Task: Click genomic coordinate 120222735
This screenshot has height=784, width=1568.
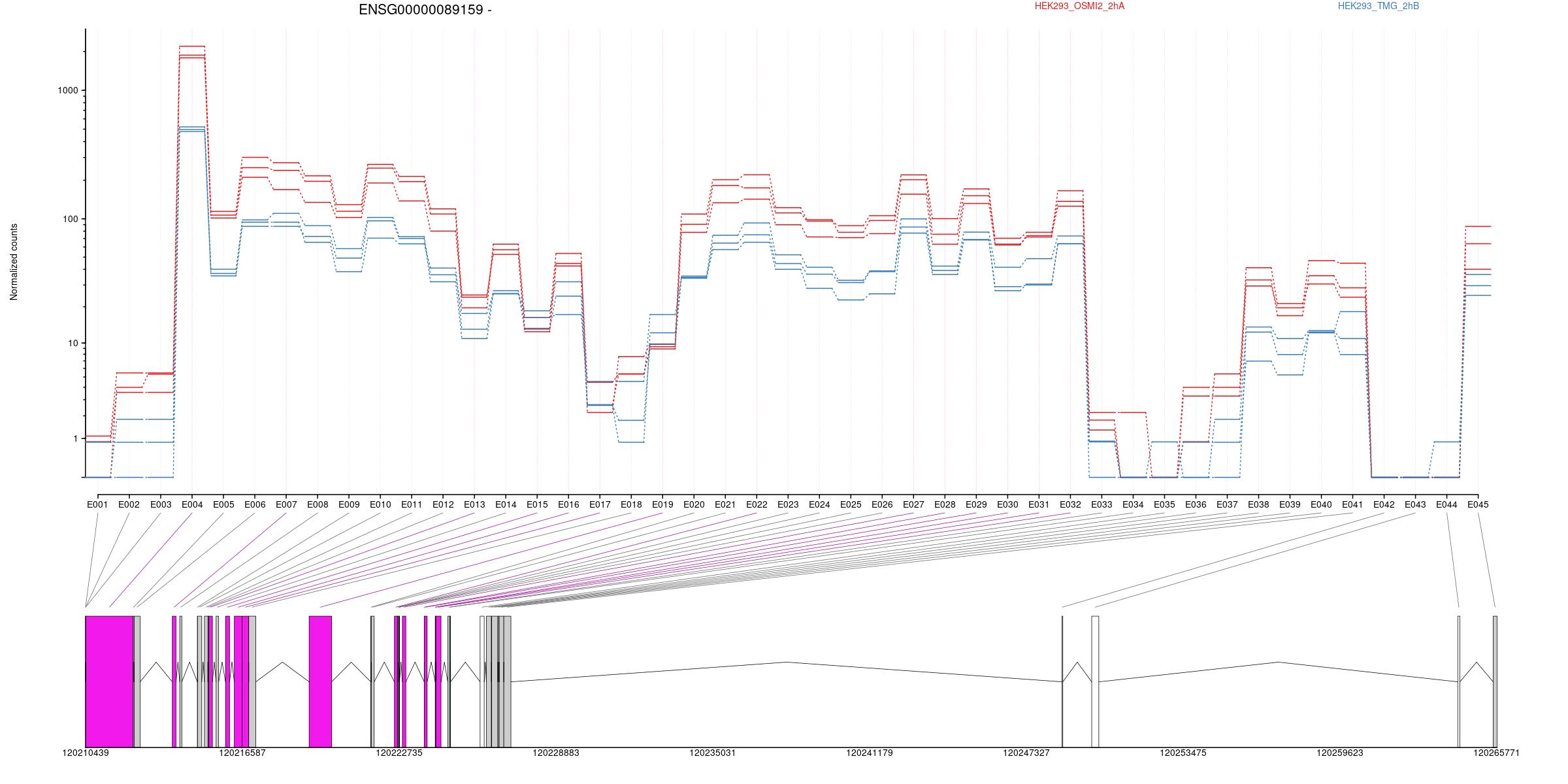Action: tap(399, 753)
